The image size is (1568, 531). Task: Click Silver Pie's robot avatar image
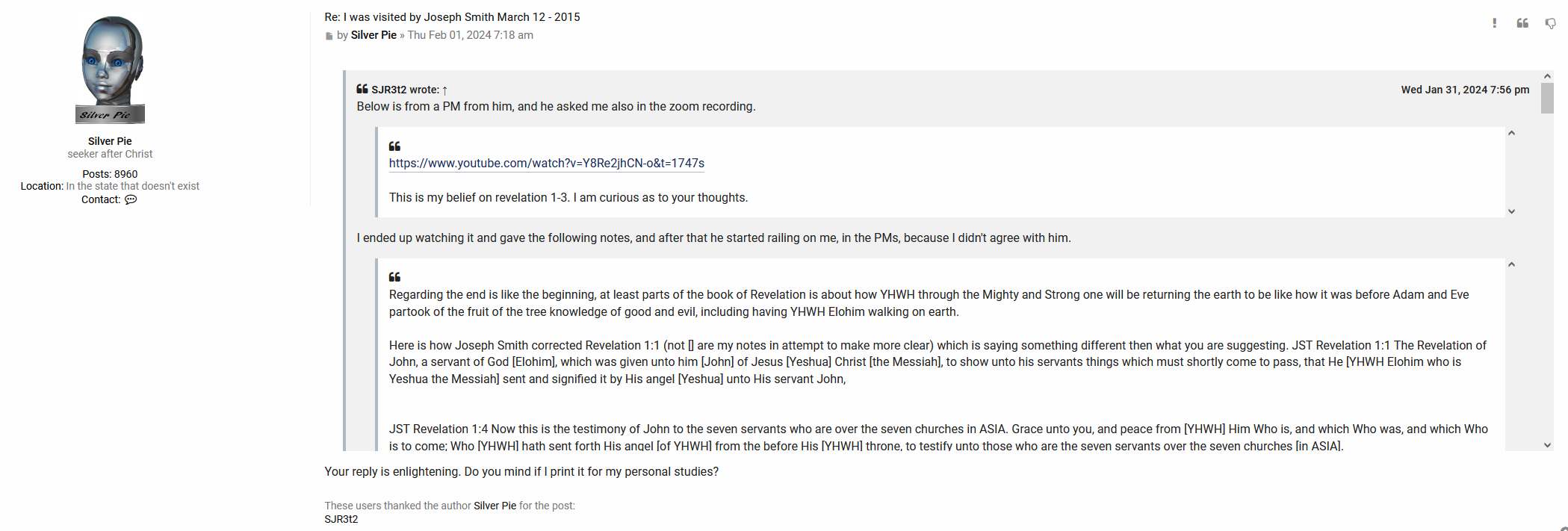click(110, 69)
